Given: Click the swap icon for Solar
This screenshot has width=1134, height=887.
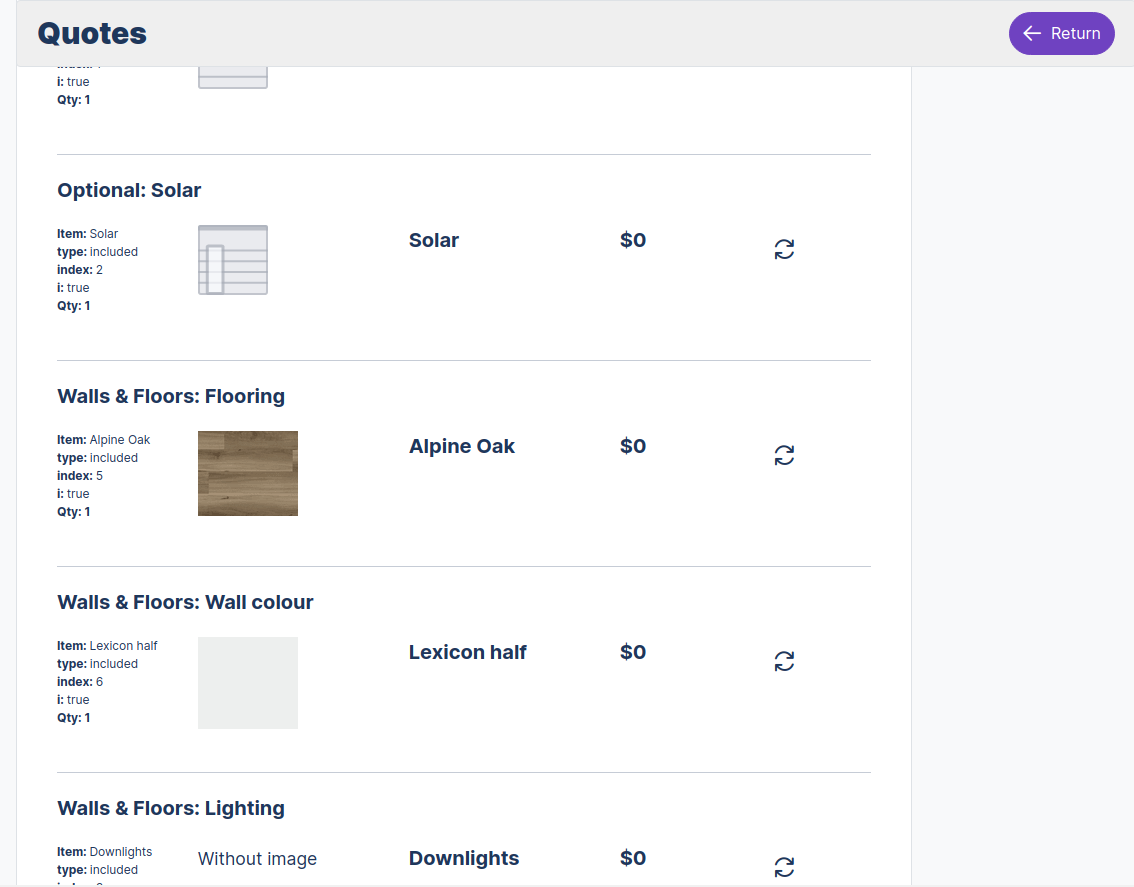Looking at the screenshot, I should [x=784, y=249].
